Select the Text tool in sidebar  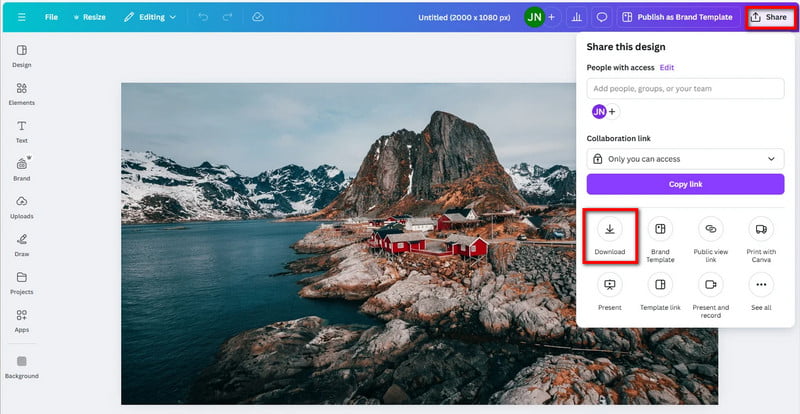(x=21, y=130)
